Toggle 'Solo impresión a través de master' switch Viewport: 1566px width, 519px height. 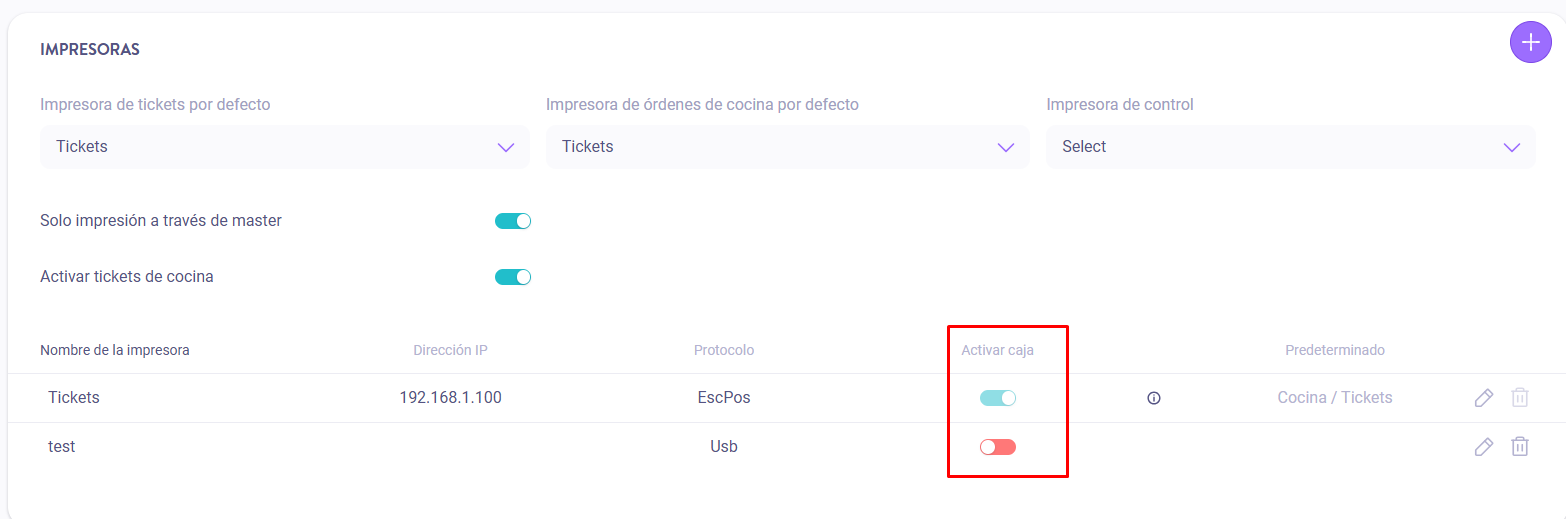[513, 221]
